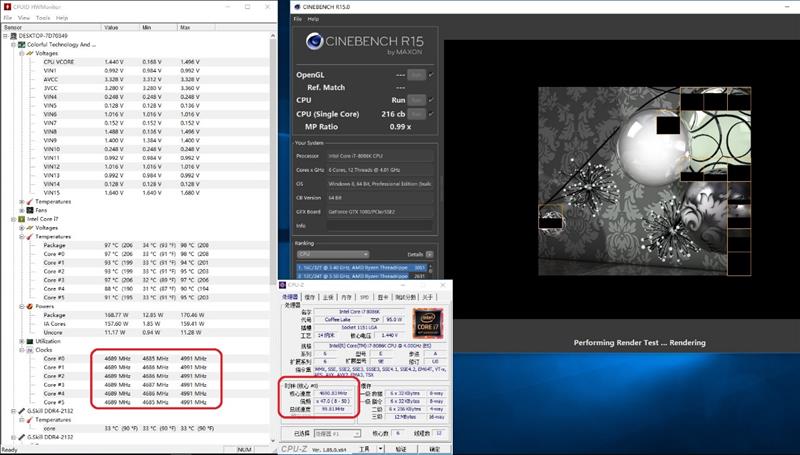Click the CPU-Z title bar app icon
800x455 pixels.
[283, 285]
